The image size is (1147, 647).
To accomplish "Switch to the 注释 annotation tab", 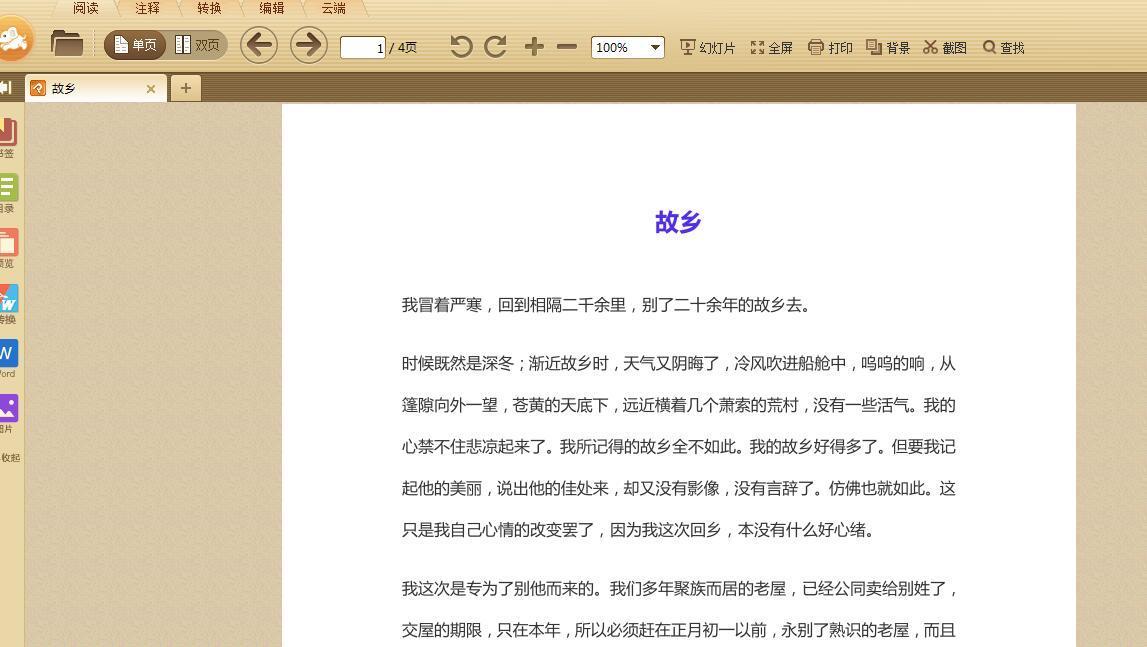I will tap(147, 8).
